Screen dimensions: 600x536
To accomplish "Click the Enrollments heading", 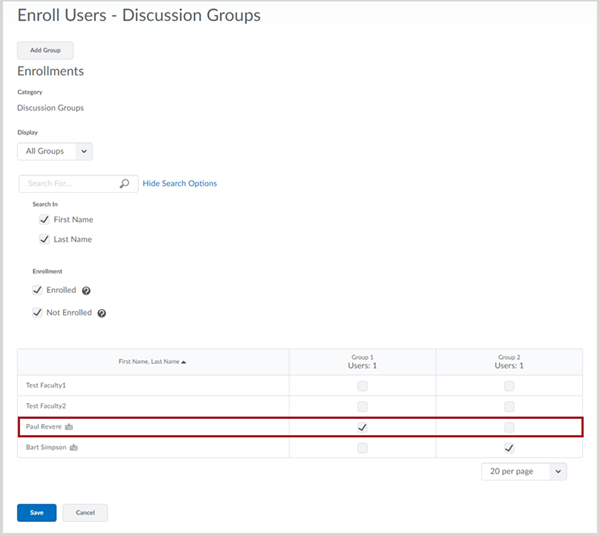I will [x=51, y=71].
